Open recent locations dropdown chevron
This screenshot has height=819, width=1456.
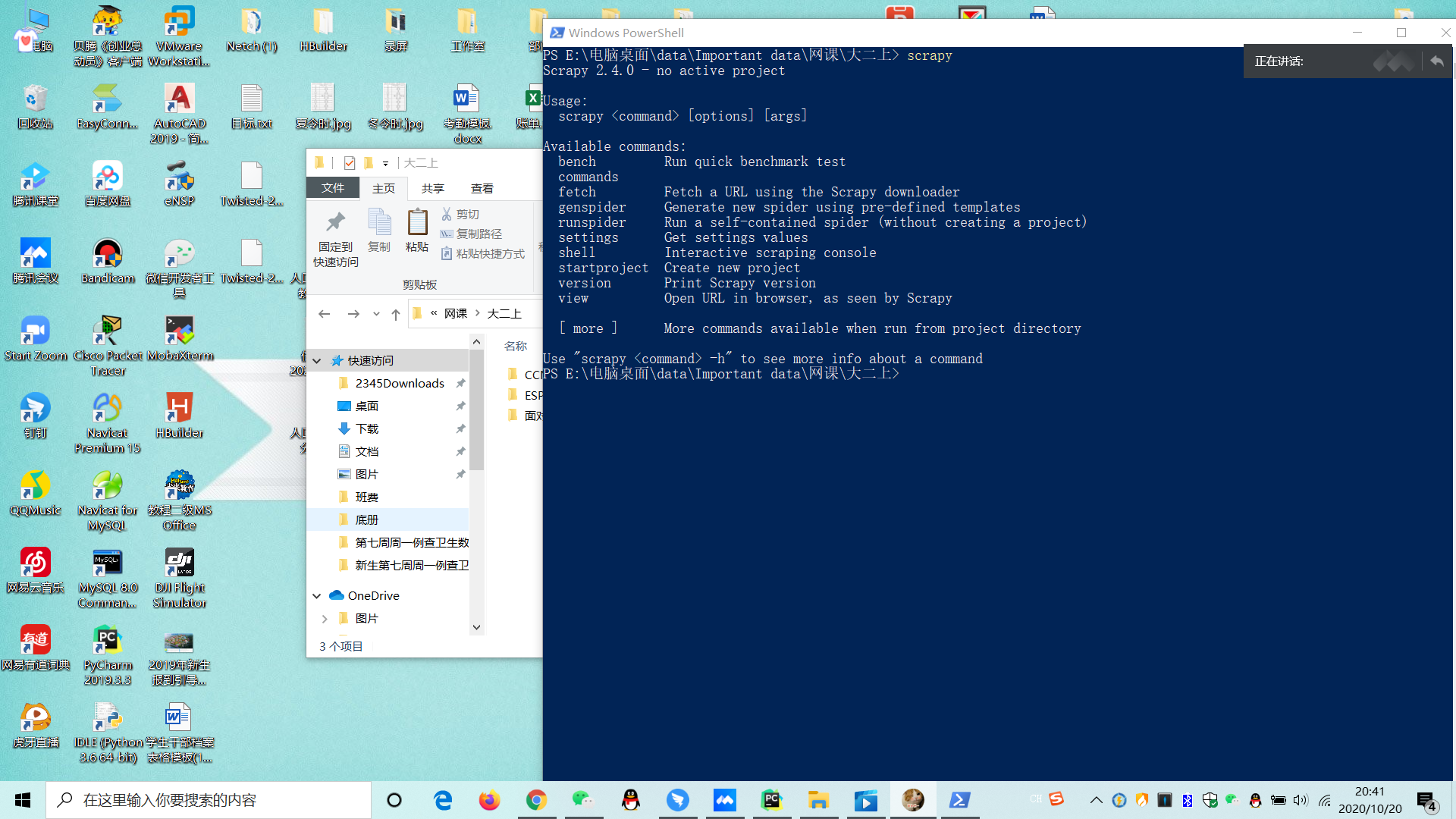[x=376, y=314]
